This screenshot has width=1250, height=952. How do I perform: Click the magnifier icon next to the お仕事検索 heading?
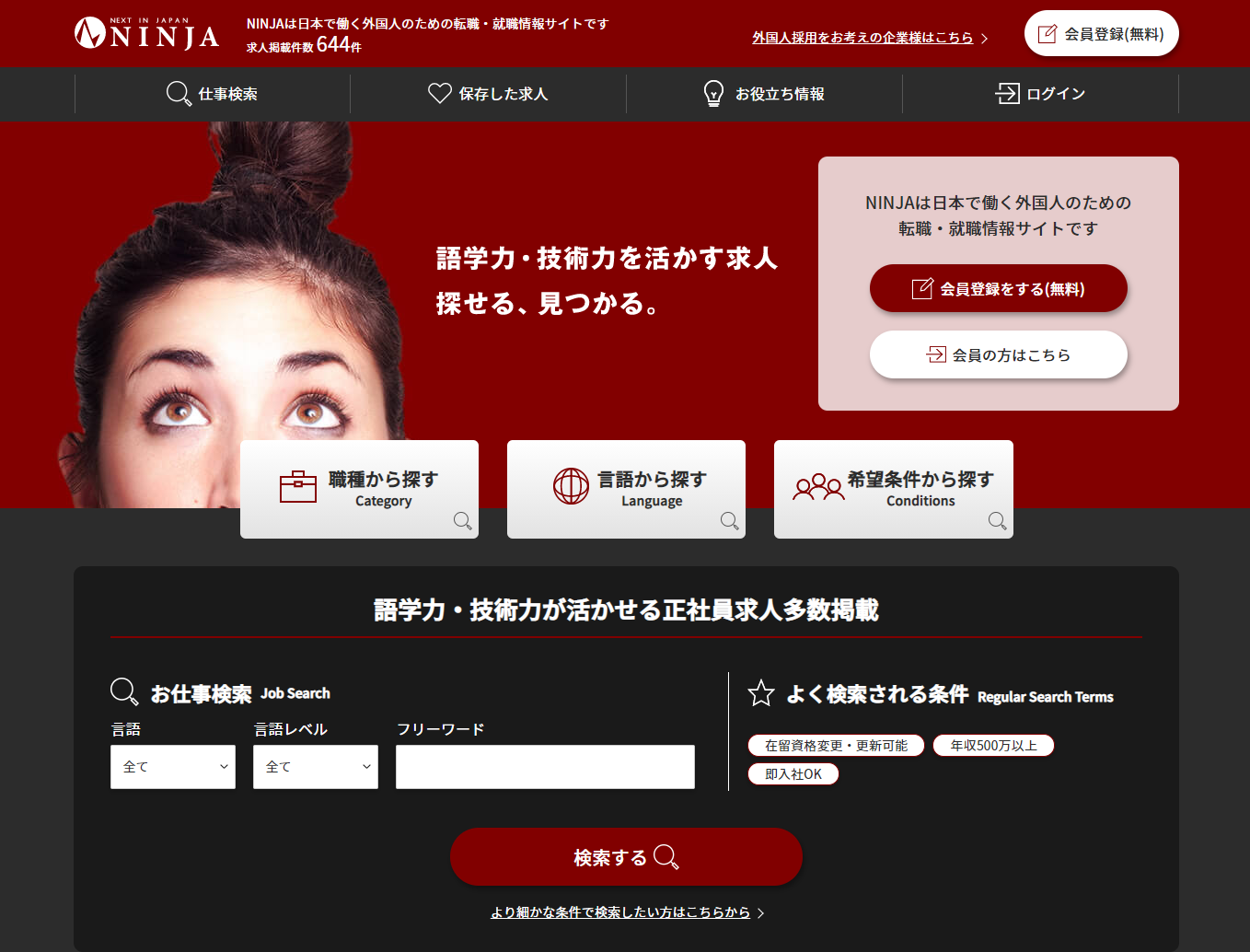124,691
